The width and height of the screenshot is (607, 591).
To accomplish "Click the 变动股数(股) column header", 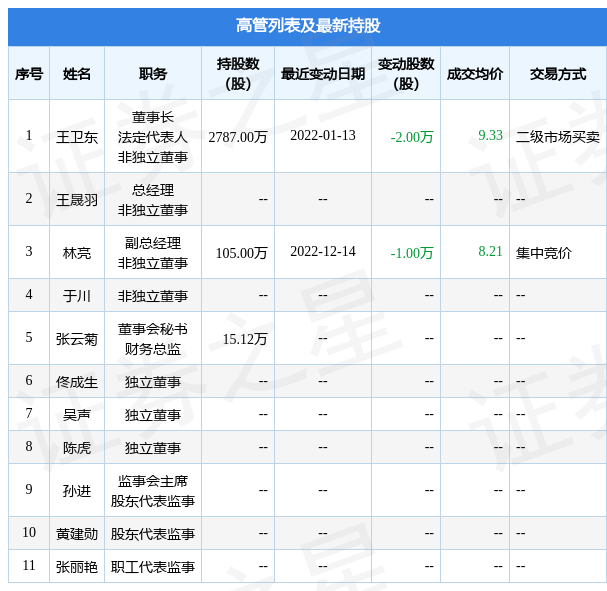I will 406,74.
